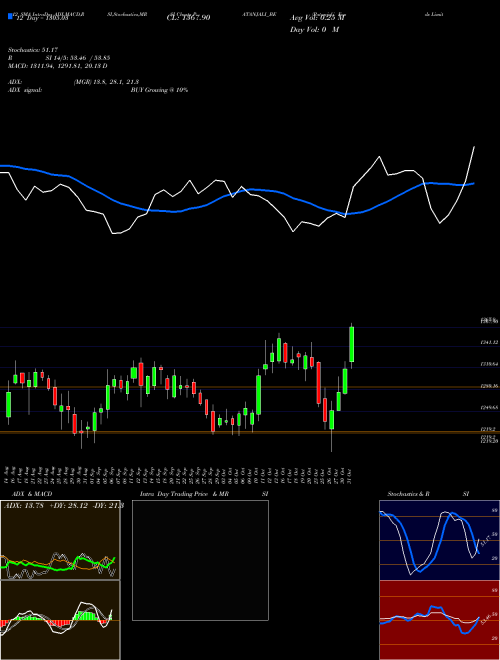Click the 'ADX & MACD' panel title
Viewport: 500px width, 660px height.
point(32,494)
